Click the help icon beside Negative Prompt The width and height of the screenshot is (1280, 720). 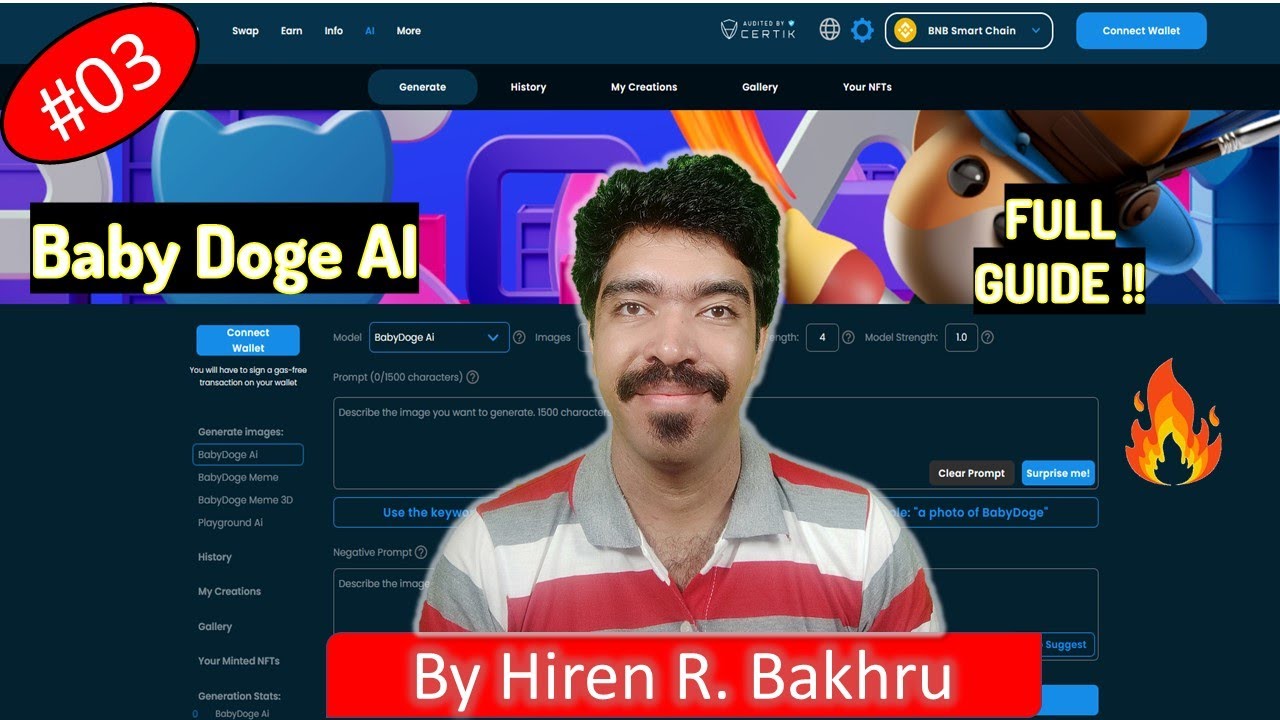tap(421, 552)
